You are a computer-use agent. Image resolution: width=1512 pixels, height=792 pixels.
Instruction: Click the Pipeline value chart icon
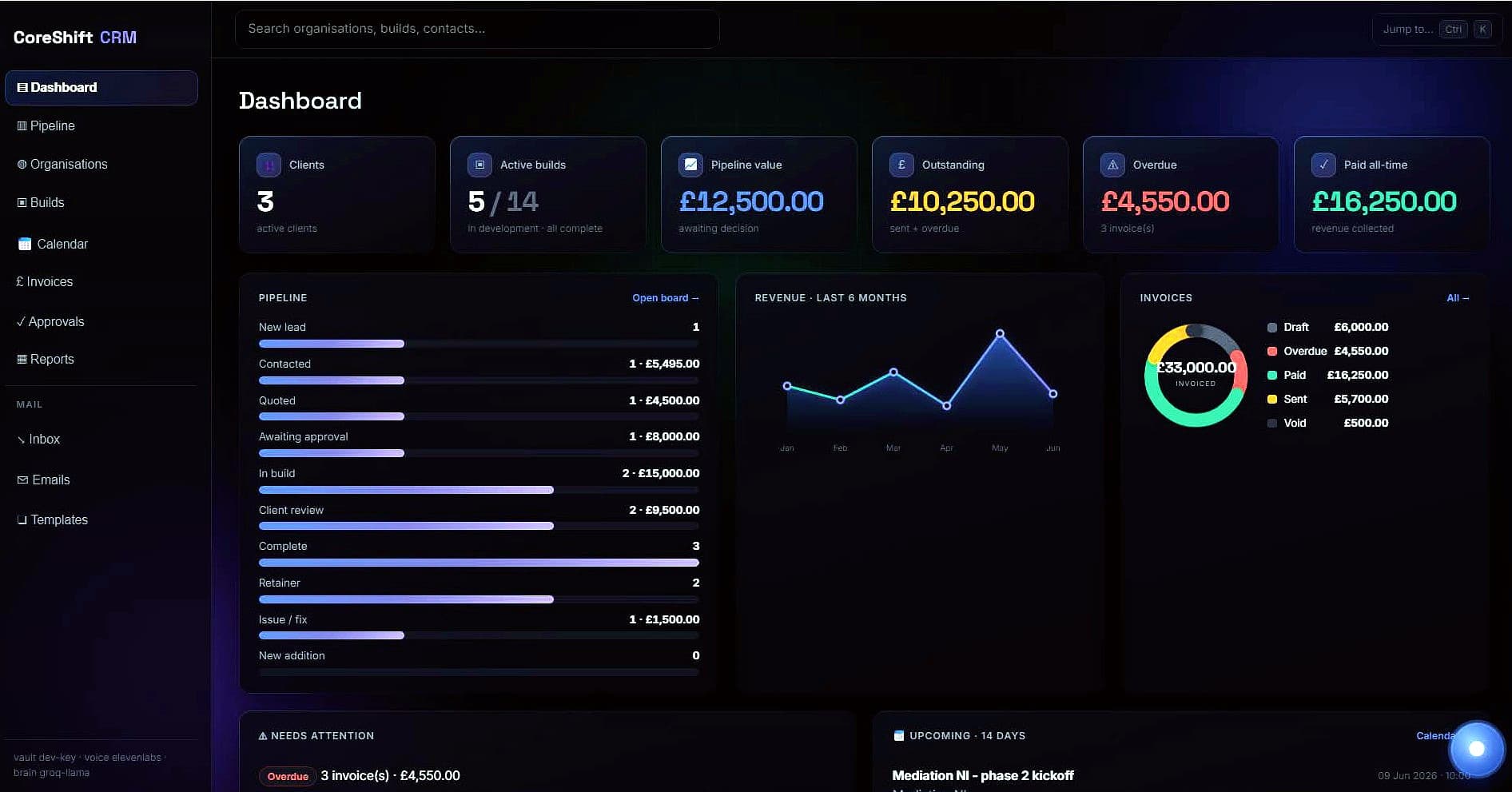[x=690, y=165]
